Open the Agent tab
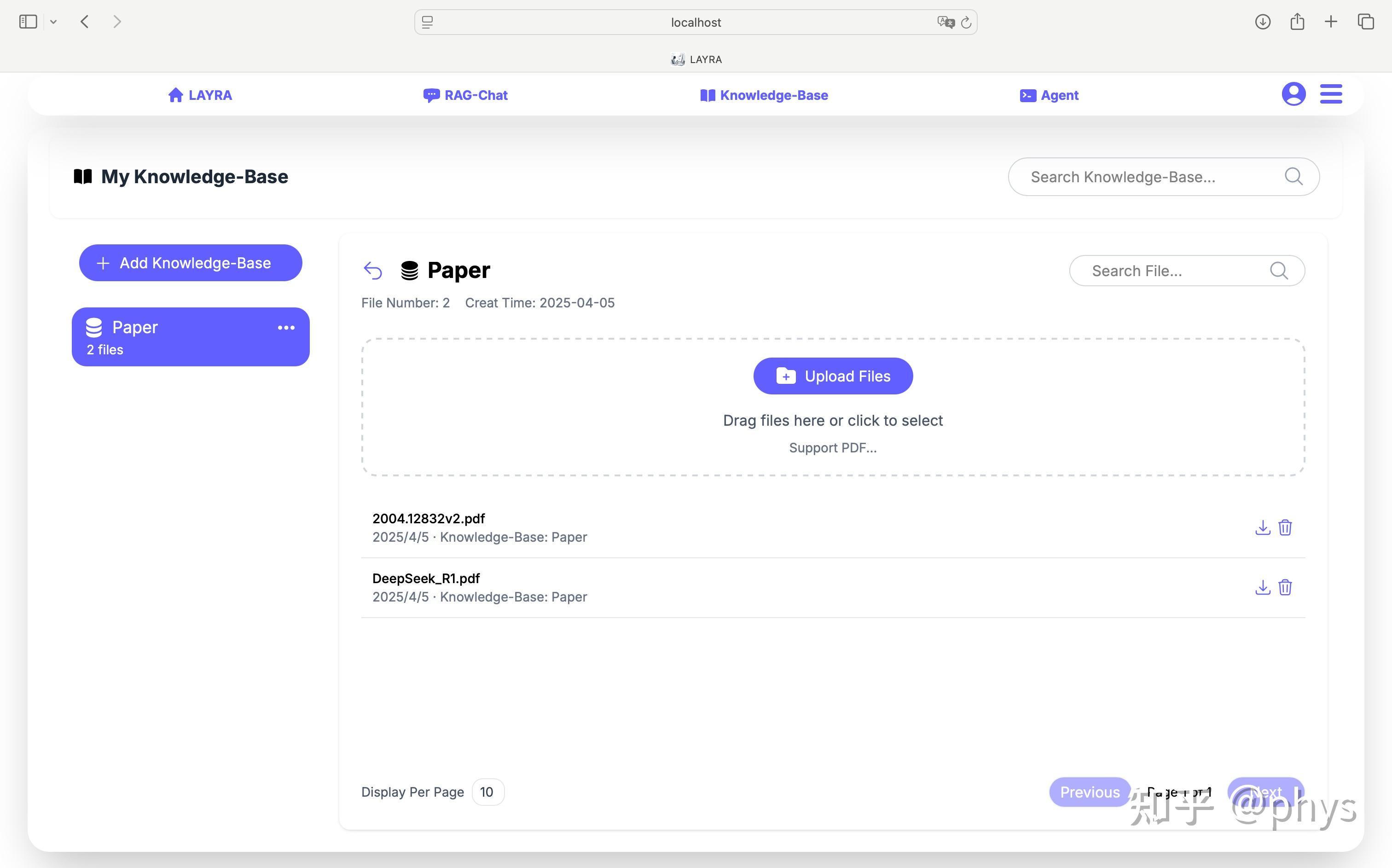1392x868 pixels. coord(1050,95)
